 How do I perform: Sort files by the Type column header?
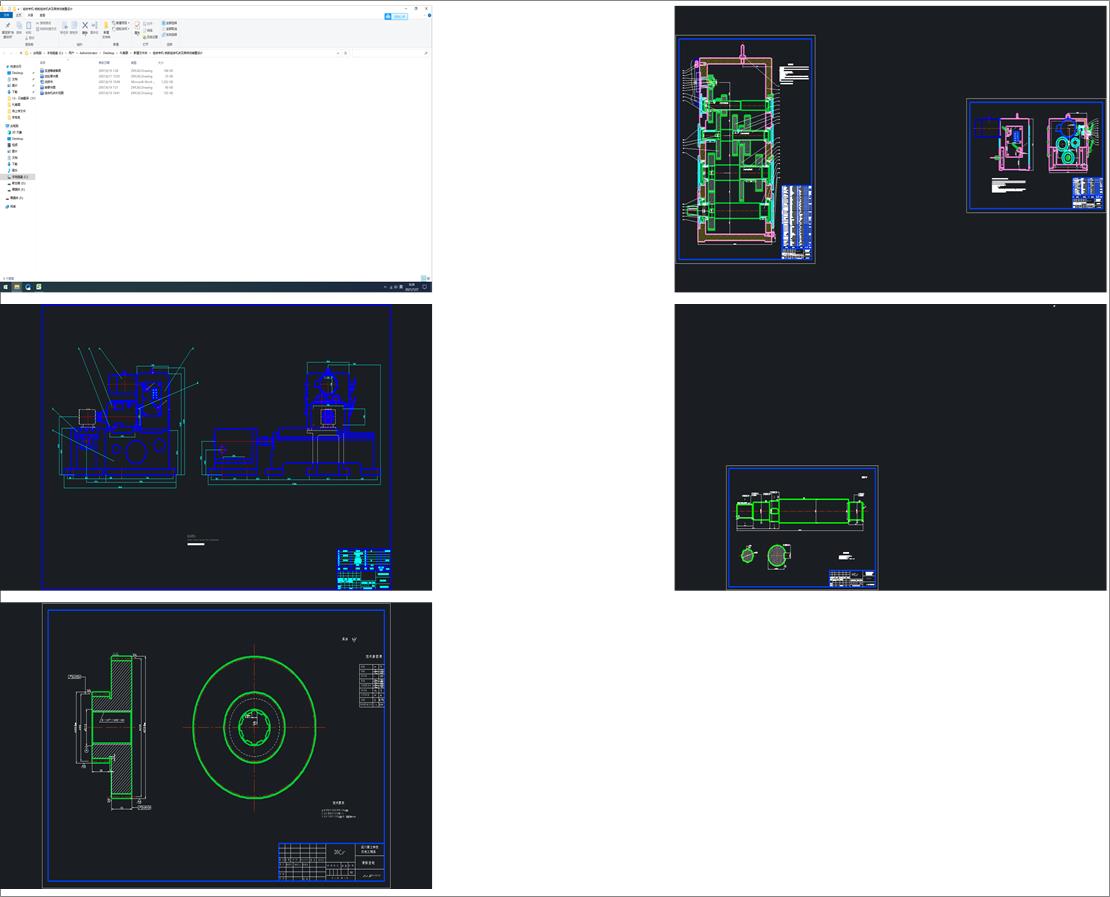point(133,62)
